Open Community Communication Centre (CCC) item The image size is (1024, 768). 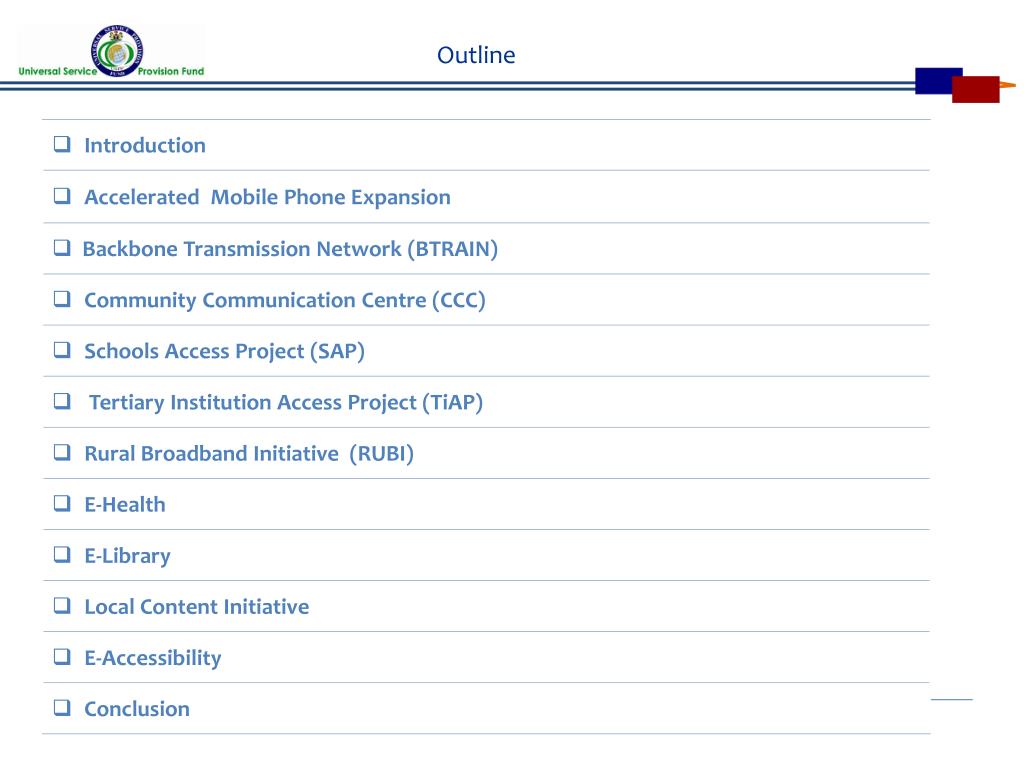(x=285, y=300)
